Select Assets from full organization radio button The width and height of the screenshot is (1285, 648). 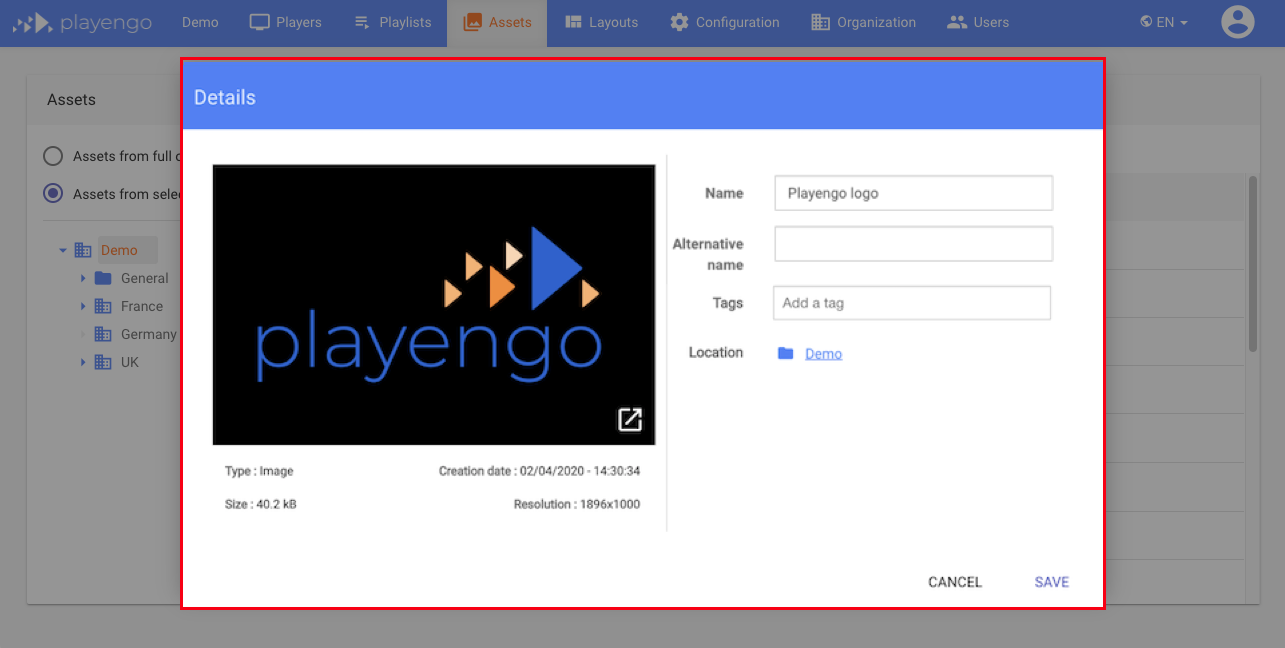[52, 156]
